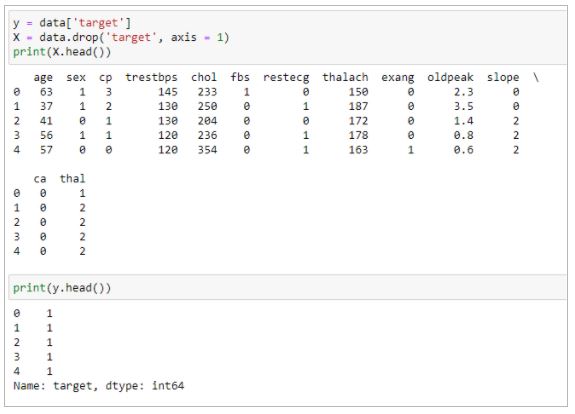Click the oldpeak column header

point(450,77)
